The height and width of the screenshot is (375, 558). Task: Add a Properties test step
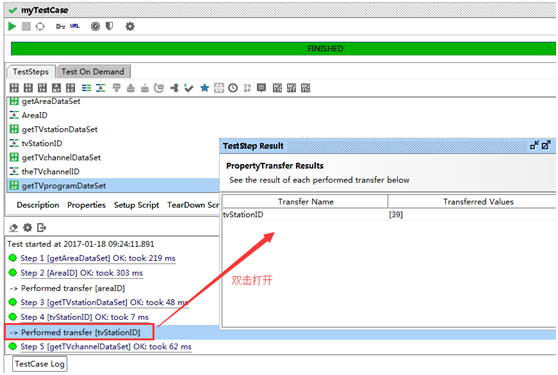(x=86, y=88)
